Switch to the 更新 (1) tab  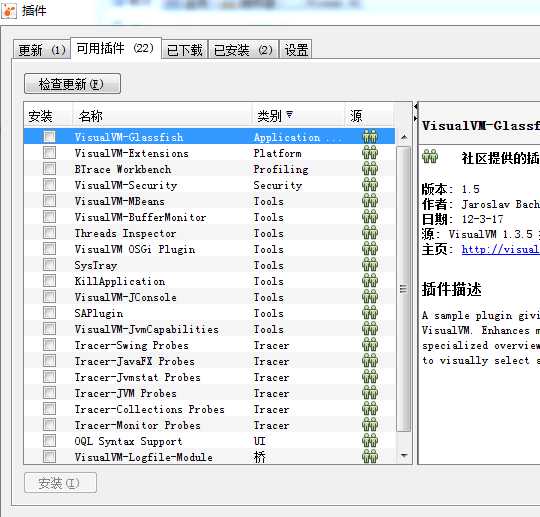(42, 50)
